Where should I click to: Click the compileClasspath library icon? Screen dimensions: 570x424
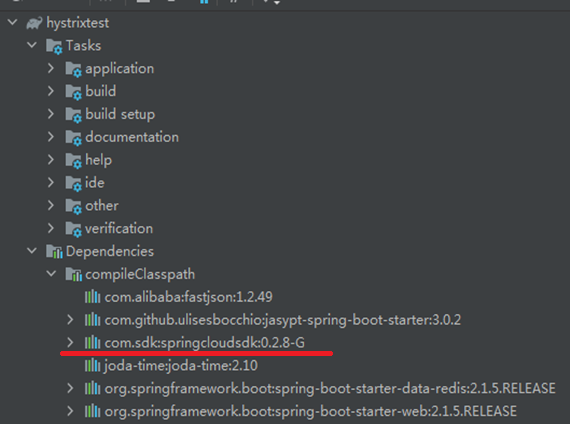point(73,275)
